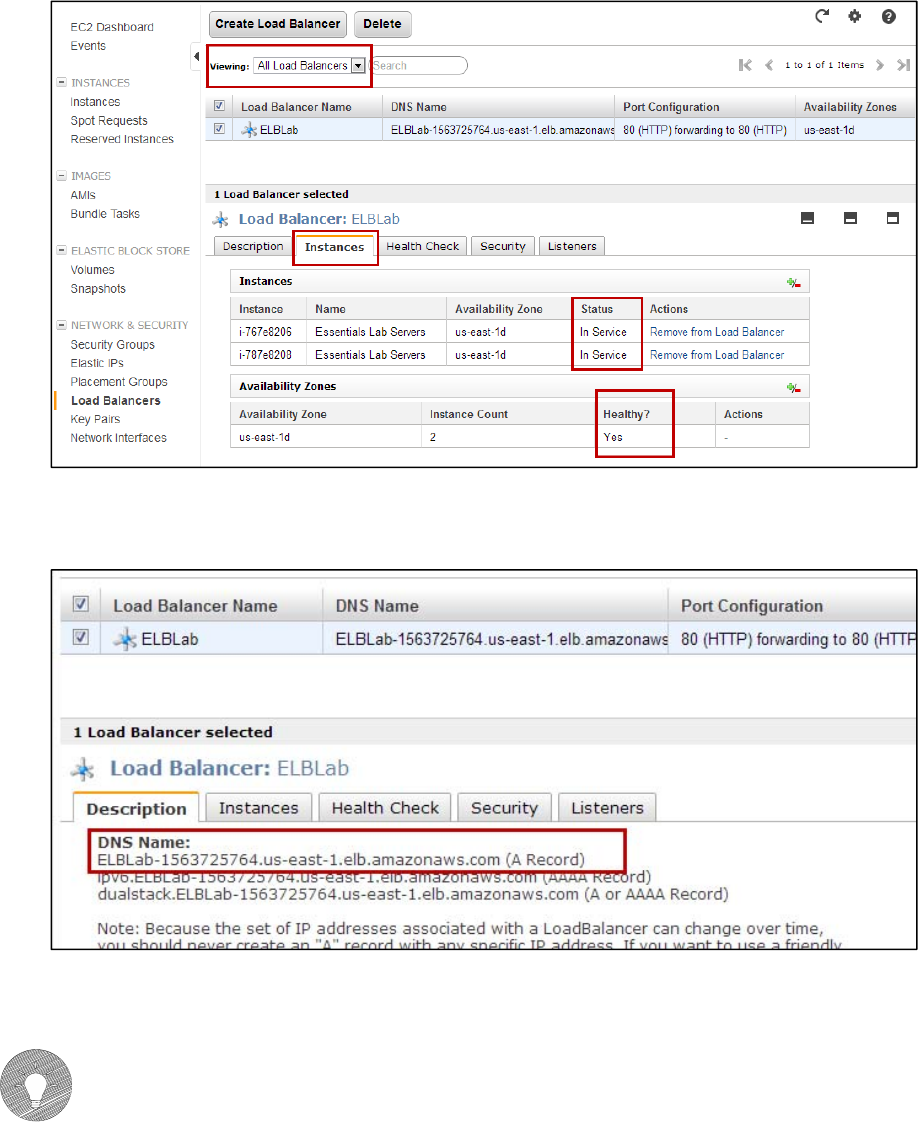Screen dimensions: 918x1122
Task: Open Snapshots in sidebar
Action: click(98, 289)
